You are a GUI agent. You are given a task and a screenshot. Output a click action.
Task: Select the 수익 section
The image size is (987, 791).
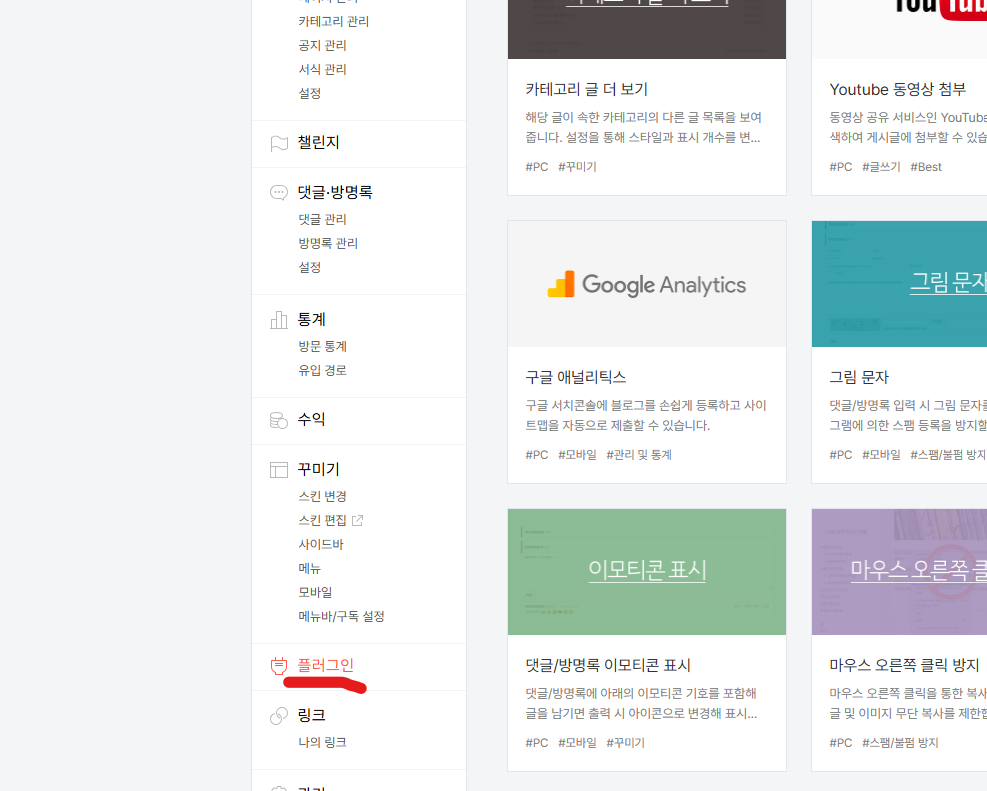click(312, 419)
